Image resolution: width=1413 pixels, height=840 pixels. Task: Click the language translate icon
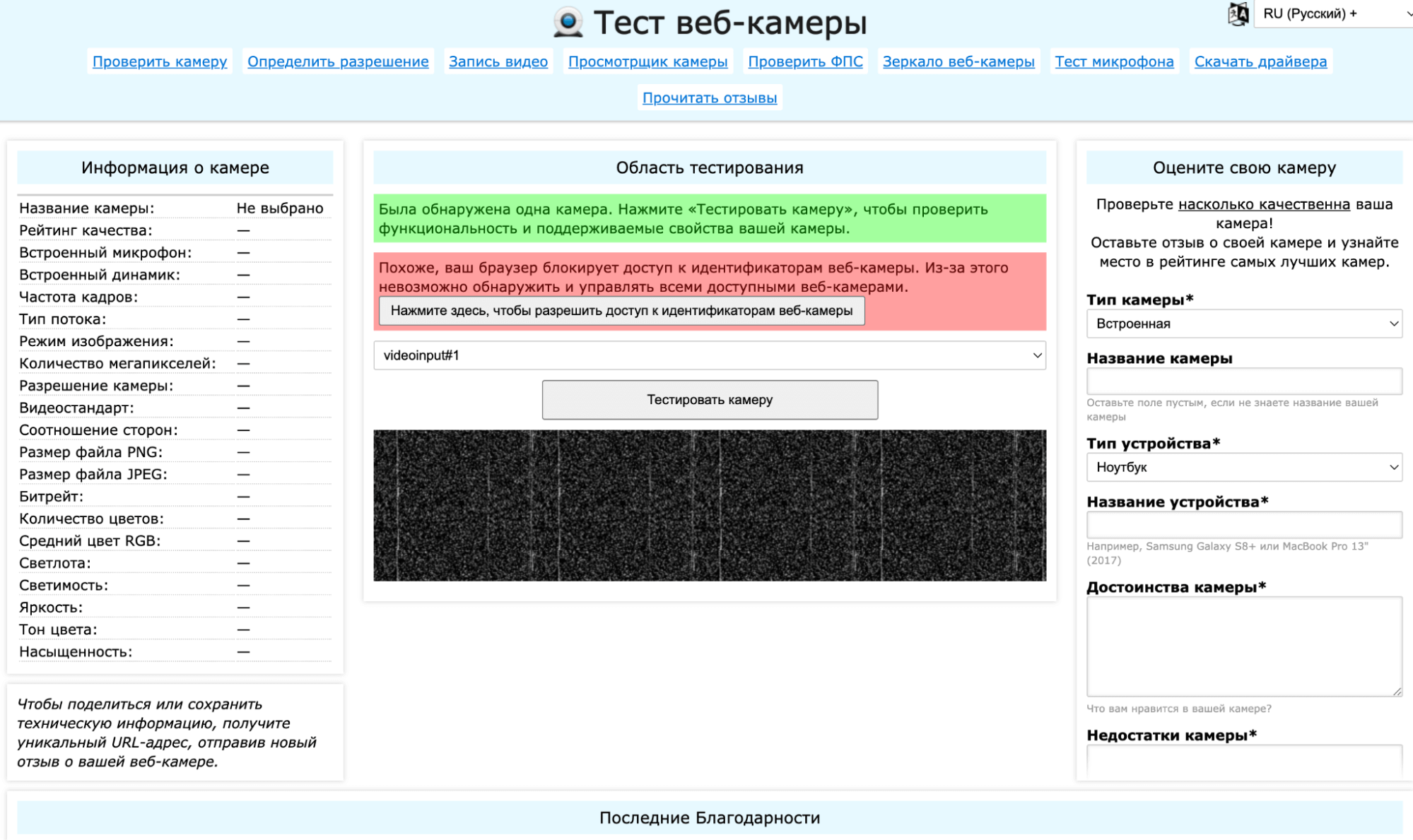tap(1238, 14)
